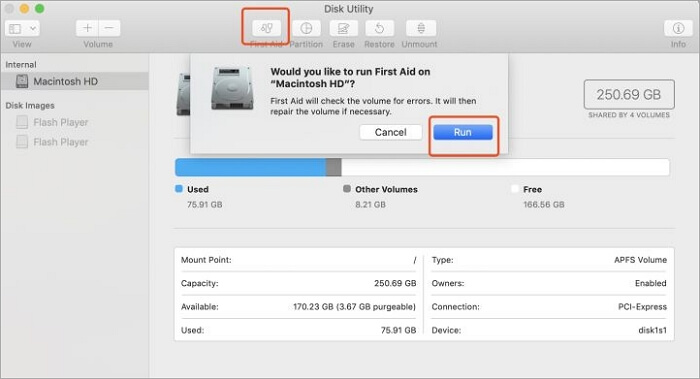Image resolution: width=700 pixels, height=379 pixels.
Task: Click the gray Other Volumes legend swatch
Action: coord(347,189)
